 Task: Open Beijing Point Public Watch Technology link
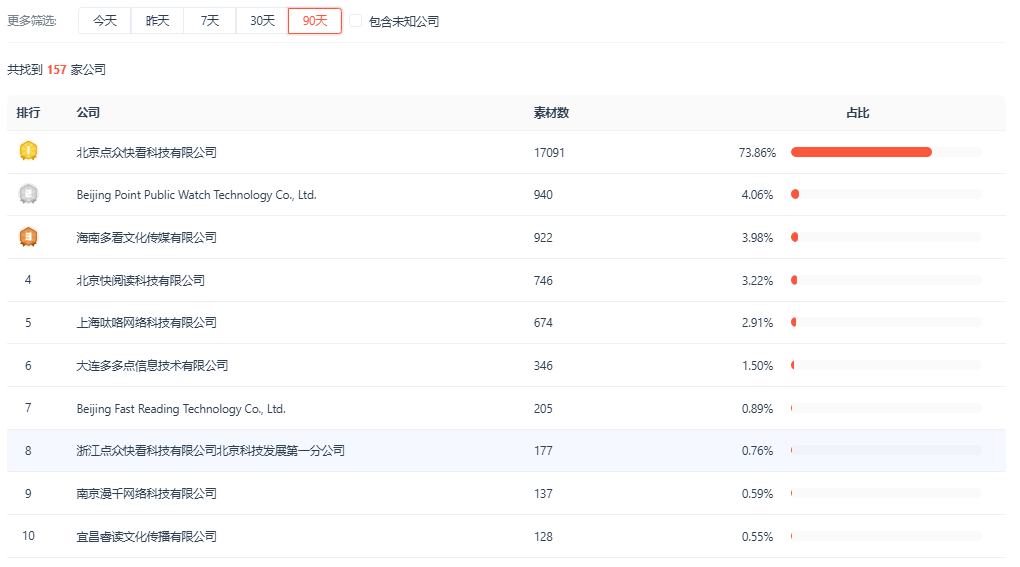(196, 195)
